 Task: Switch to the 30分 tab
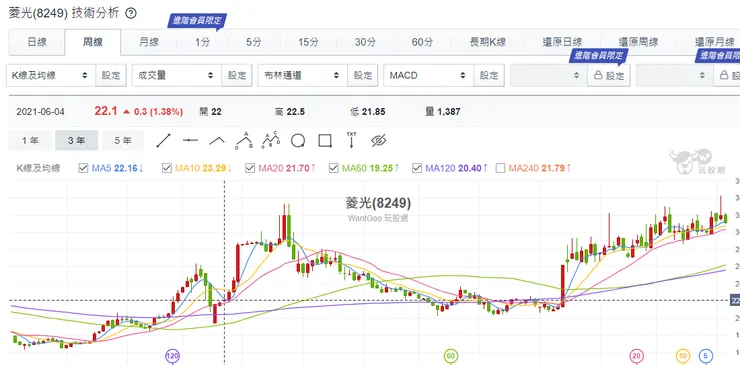tap(365, 42)
